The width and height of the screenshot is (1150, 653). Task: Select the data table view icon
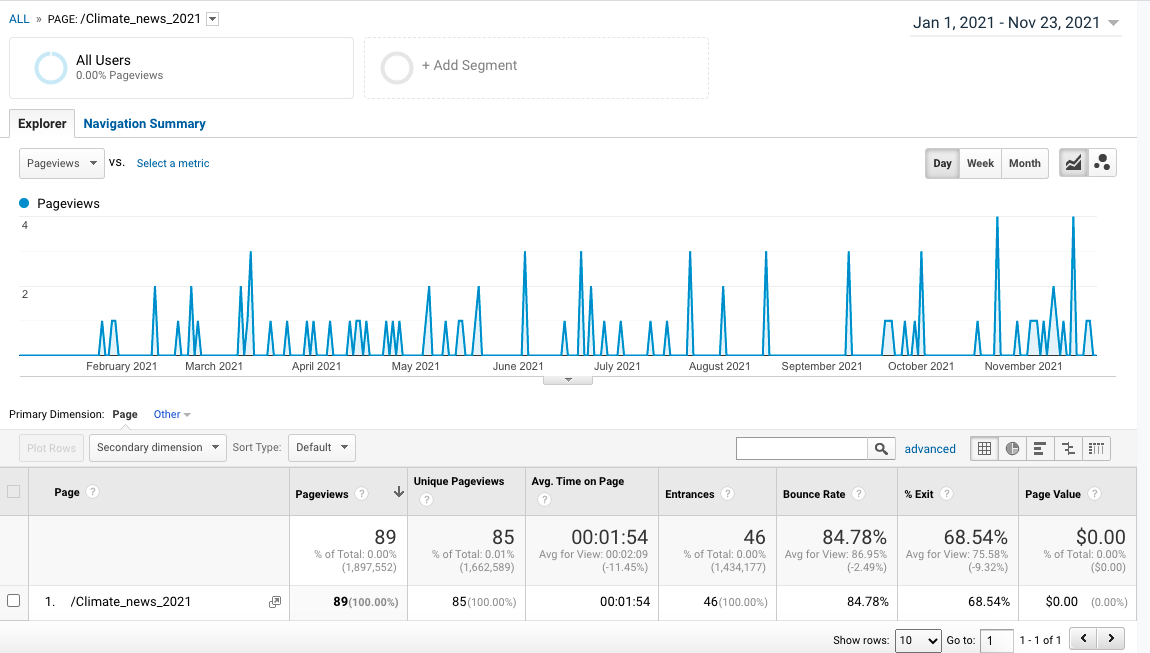point(985,449)
